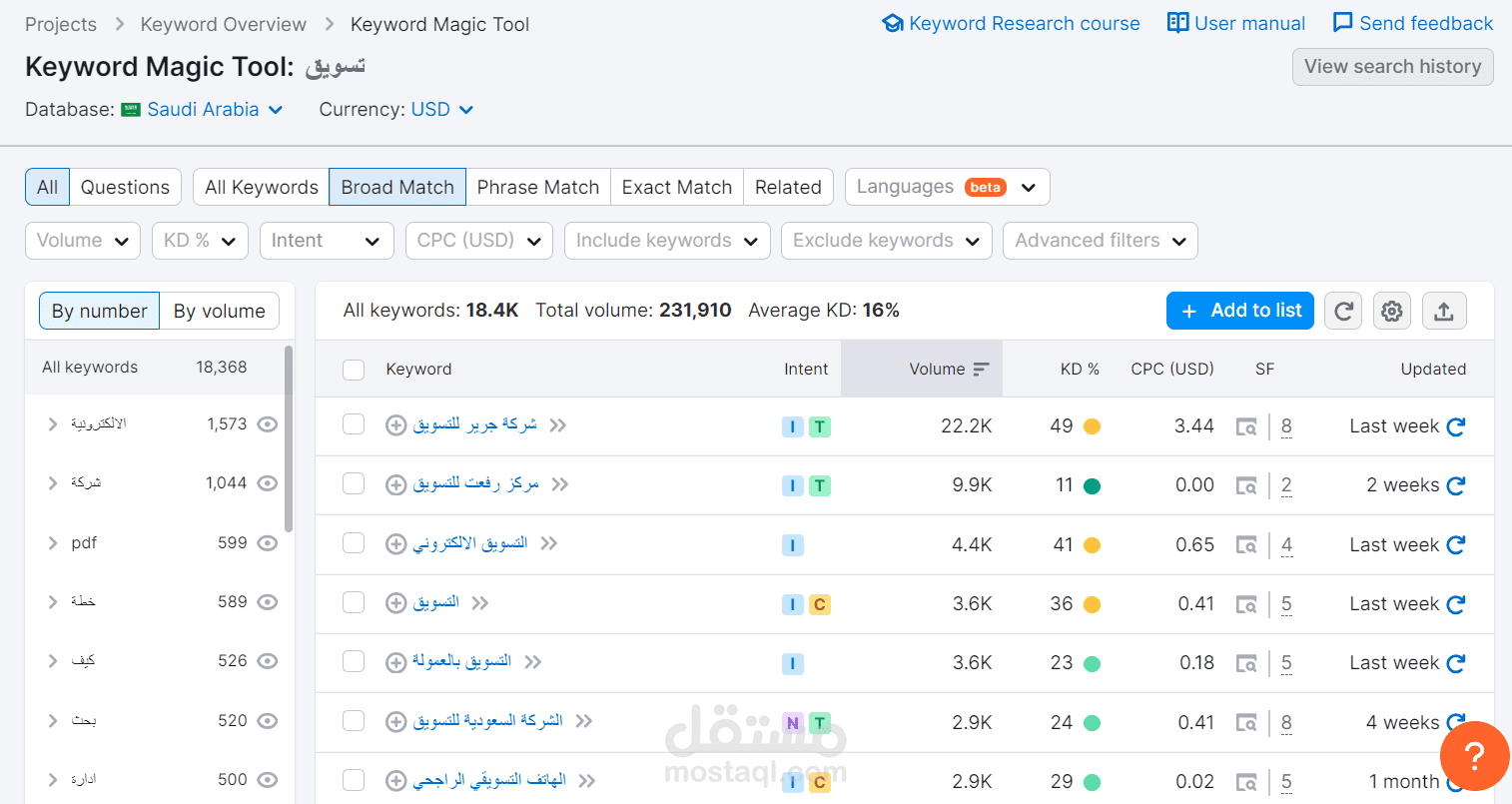View SERP icon for the 22.2K row
The width and height of the screenshot is (1512, 804).
(x=1246, y=426)
